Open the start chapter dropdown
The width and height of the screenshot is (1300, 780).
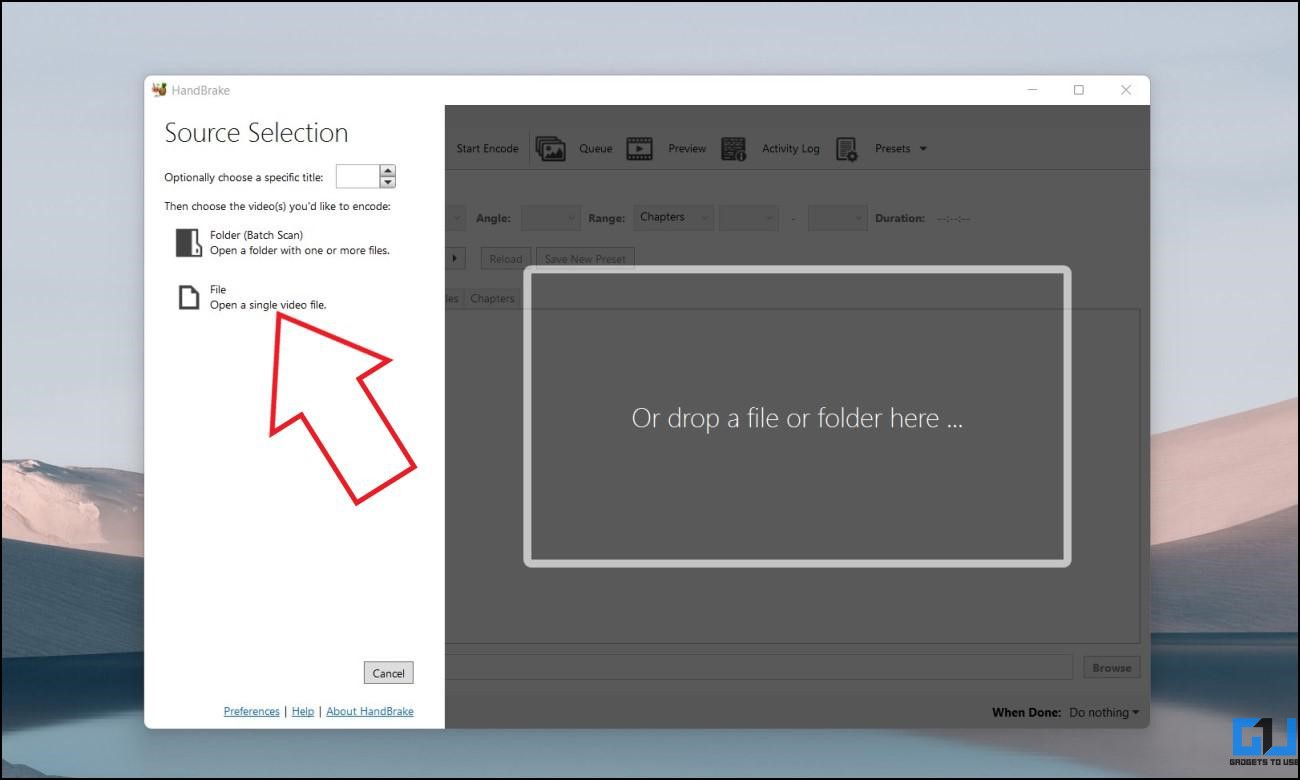pos(748,218)
